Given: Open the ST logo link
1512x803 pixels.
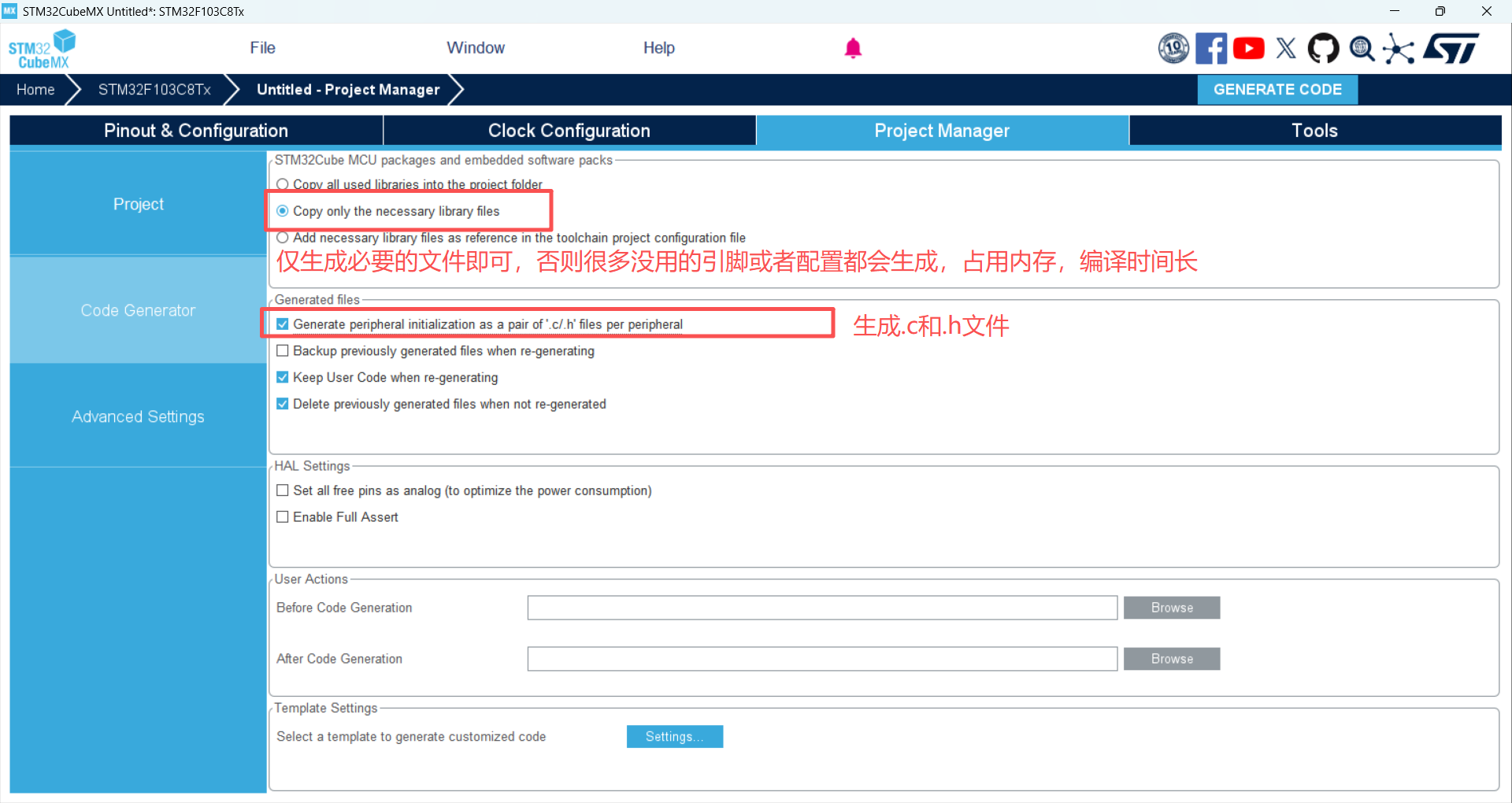Looking at the screenshot, I should point(1451,48).
